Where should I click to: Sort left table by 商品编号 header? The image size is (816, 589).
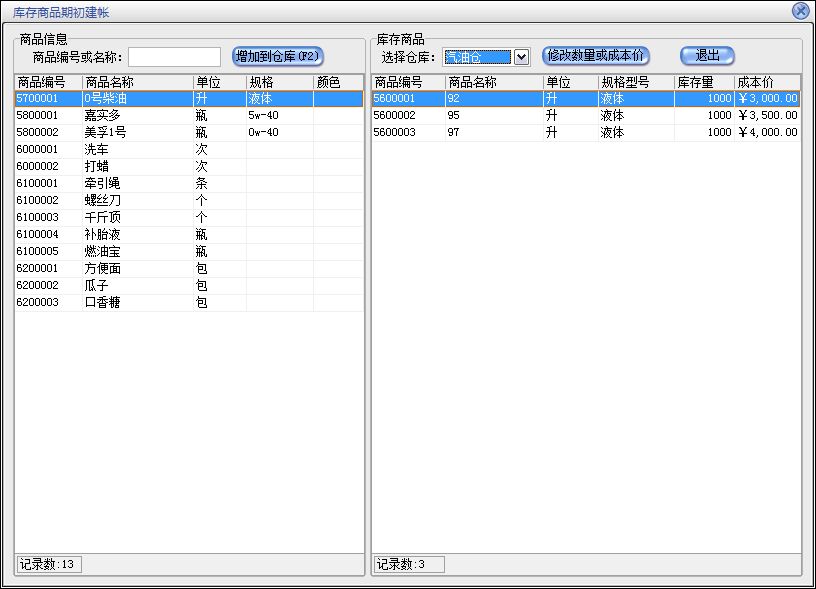(x=47, y=82)
